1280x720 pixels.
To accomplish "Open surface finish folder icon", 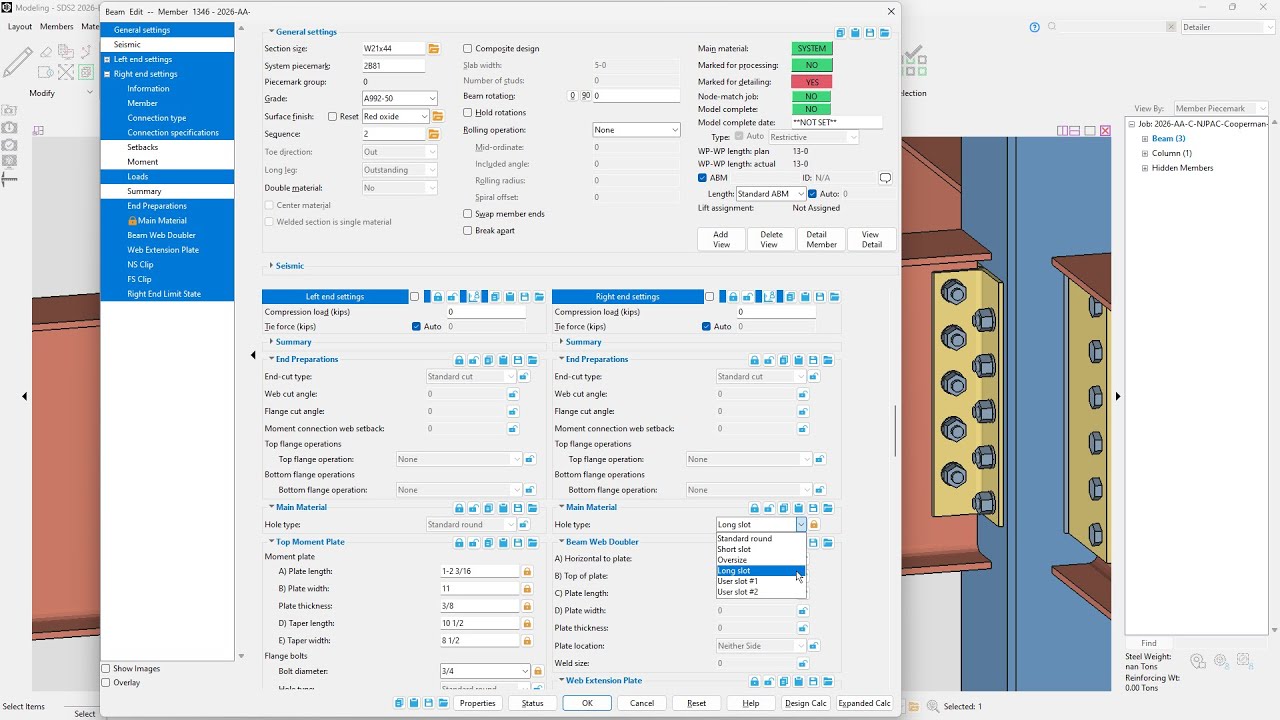I will [x=438, y=117].
